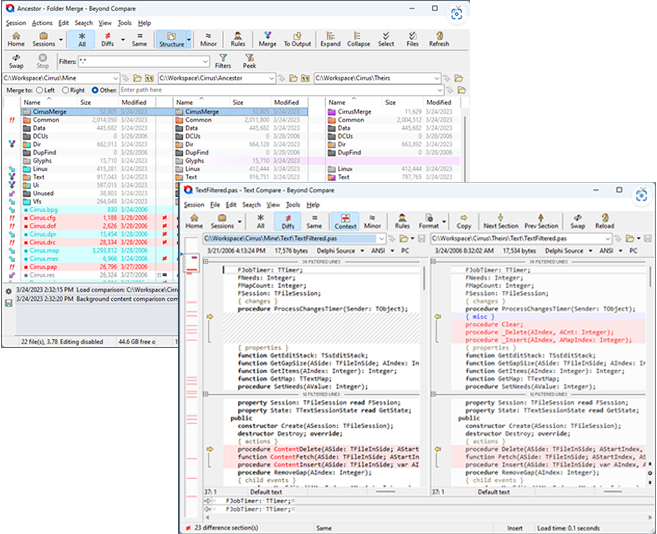Image resolution: width=657 pixels, height=534 pixels.
Task: Select the Cirrus.cfg file in left pane
Action: 44,217
